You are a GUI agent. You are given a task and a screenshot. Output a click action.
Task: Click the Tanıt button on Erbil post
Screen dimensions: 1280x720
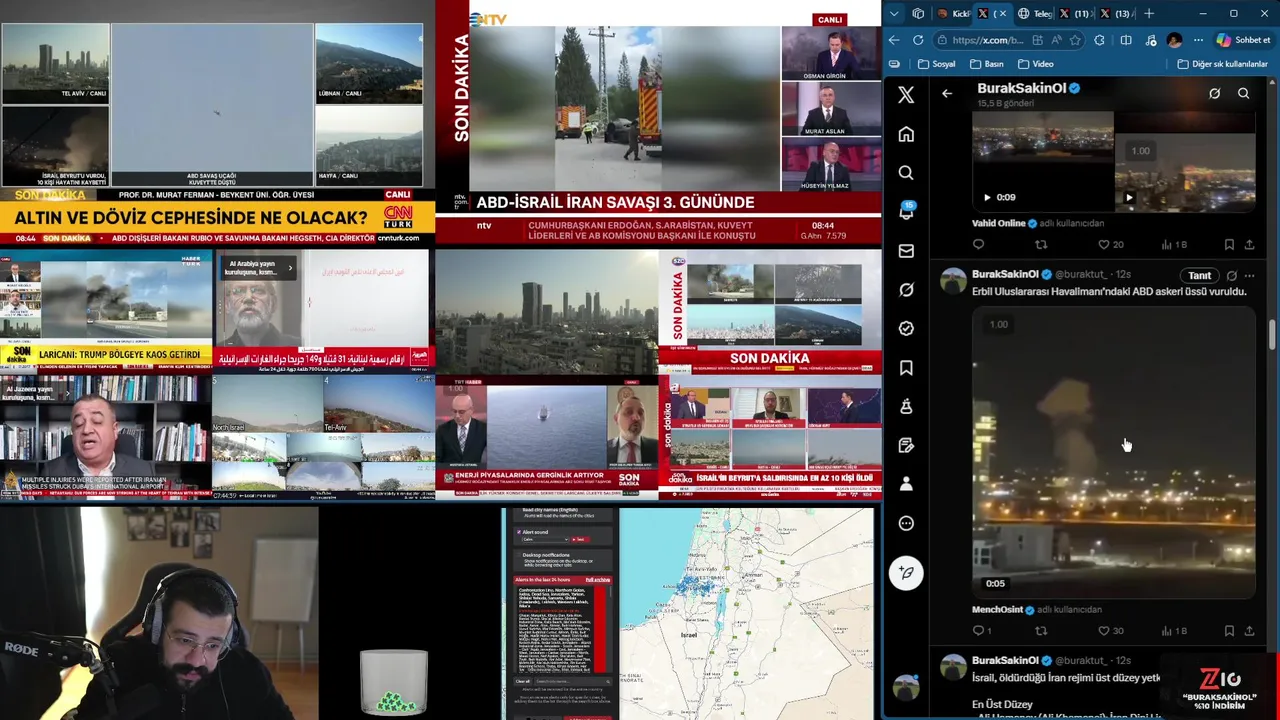pyautogui.click(x=1199, y=275)
